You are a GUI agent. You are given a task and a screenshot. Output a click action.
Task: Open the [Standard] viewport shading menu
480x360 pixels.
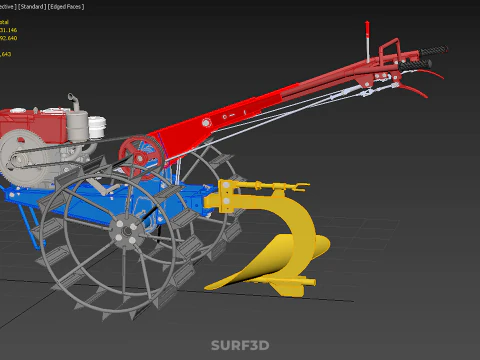click(x=32, y=7)
